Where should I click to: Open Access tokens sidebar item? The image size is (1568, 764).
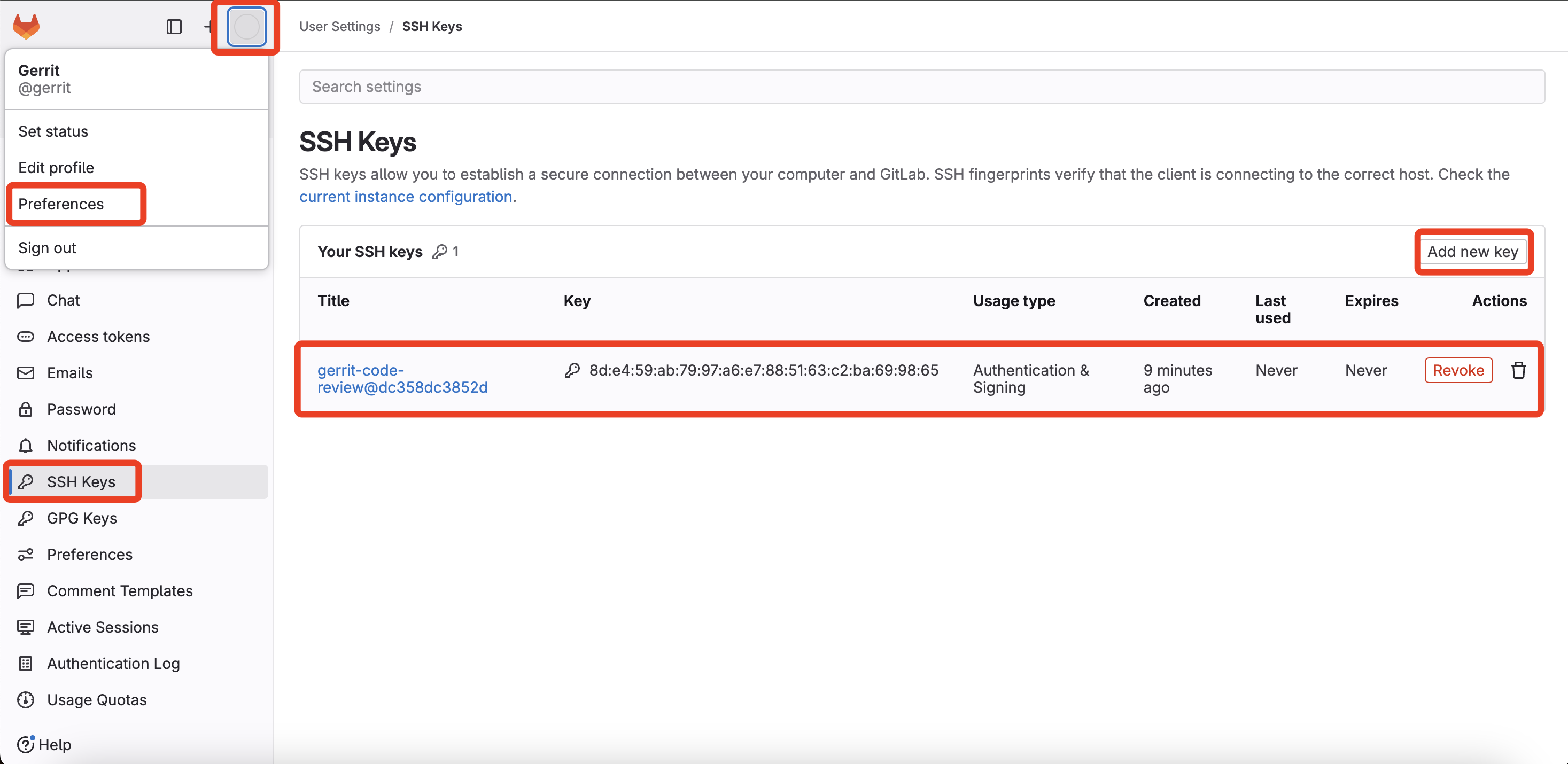98,337
